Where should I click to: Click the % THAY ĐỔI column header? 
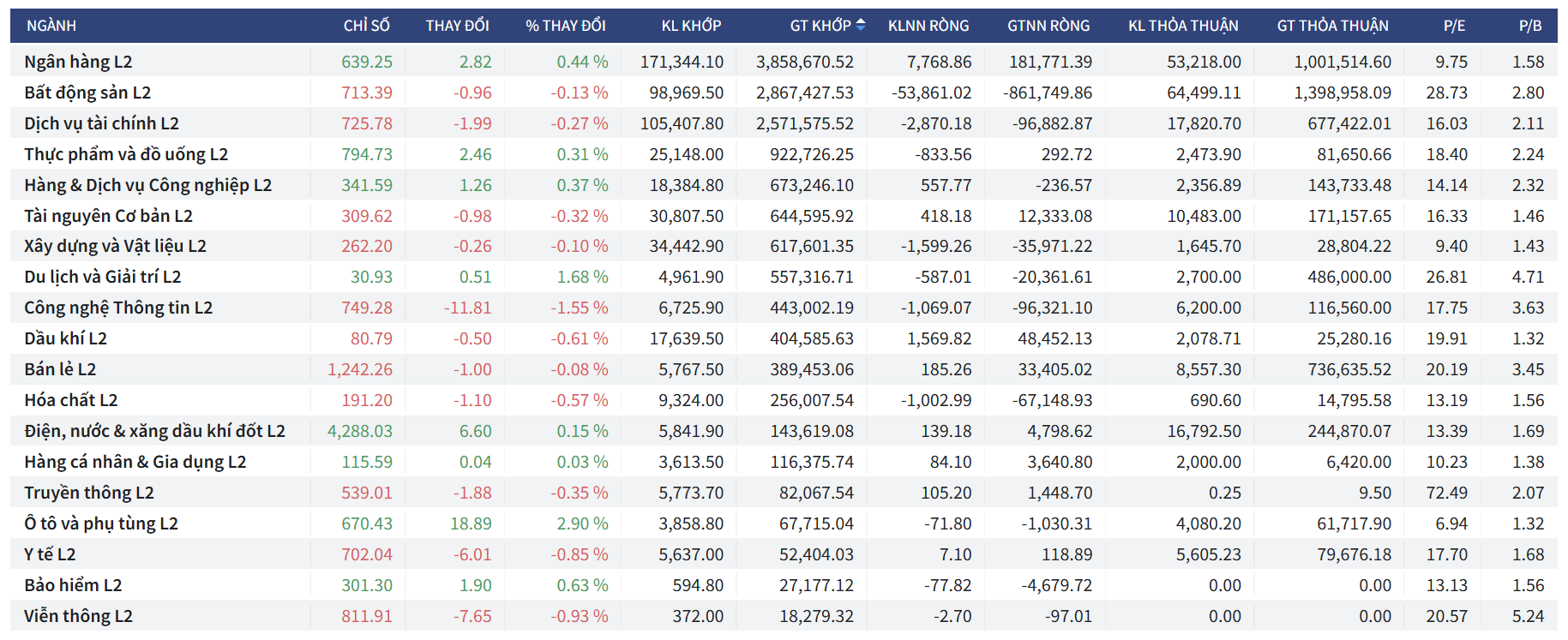565,26
